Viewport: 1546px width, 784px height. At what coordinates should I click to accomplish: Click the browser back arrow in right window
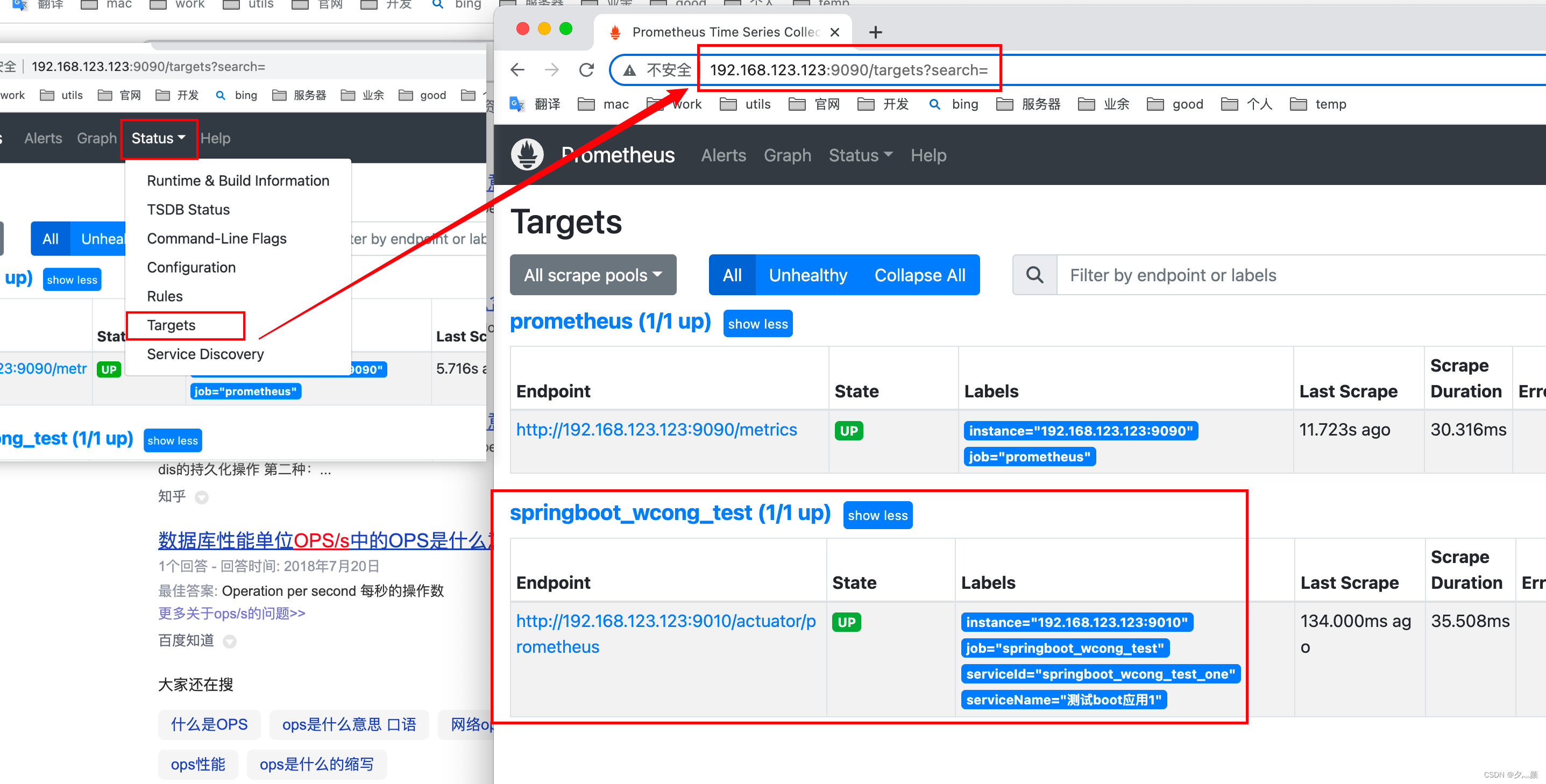(517, 70)
